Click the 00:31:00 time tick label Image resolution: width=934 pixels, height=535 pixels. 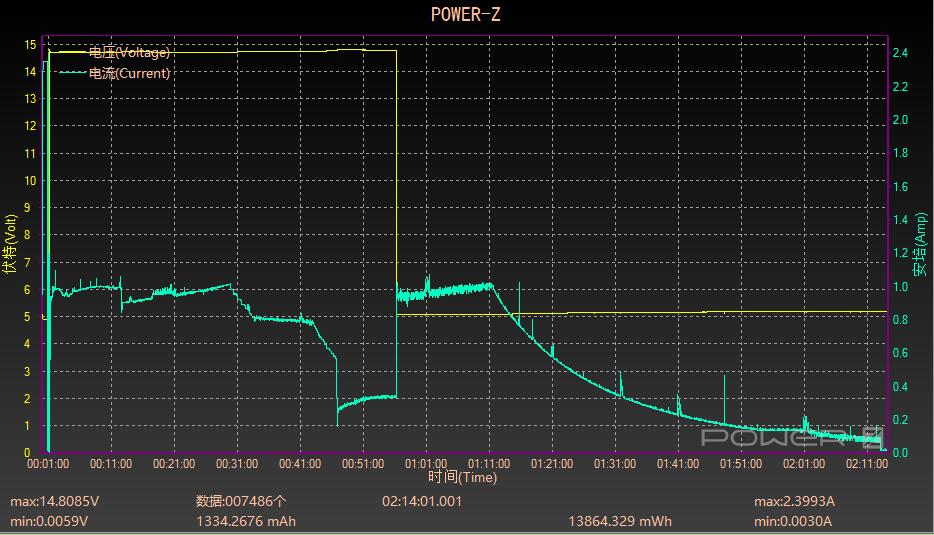pyautogui.click(x=237, y=464)
